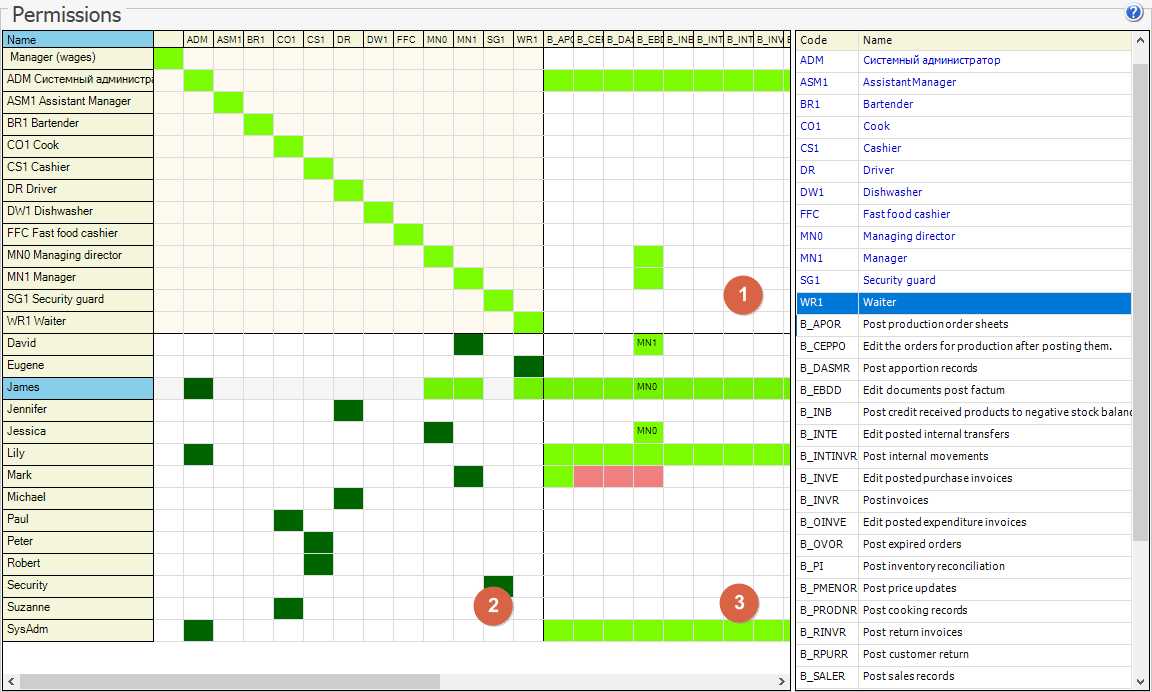Toggle James's ADM role cell
The height and width of the screenshot is (692, 1152).
(x=198, y=388)
